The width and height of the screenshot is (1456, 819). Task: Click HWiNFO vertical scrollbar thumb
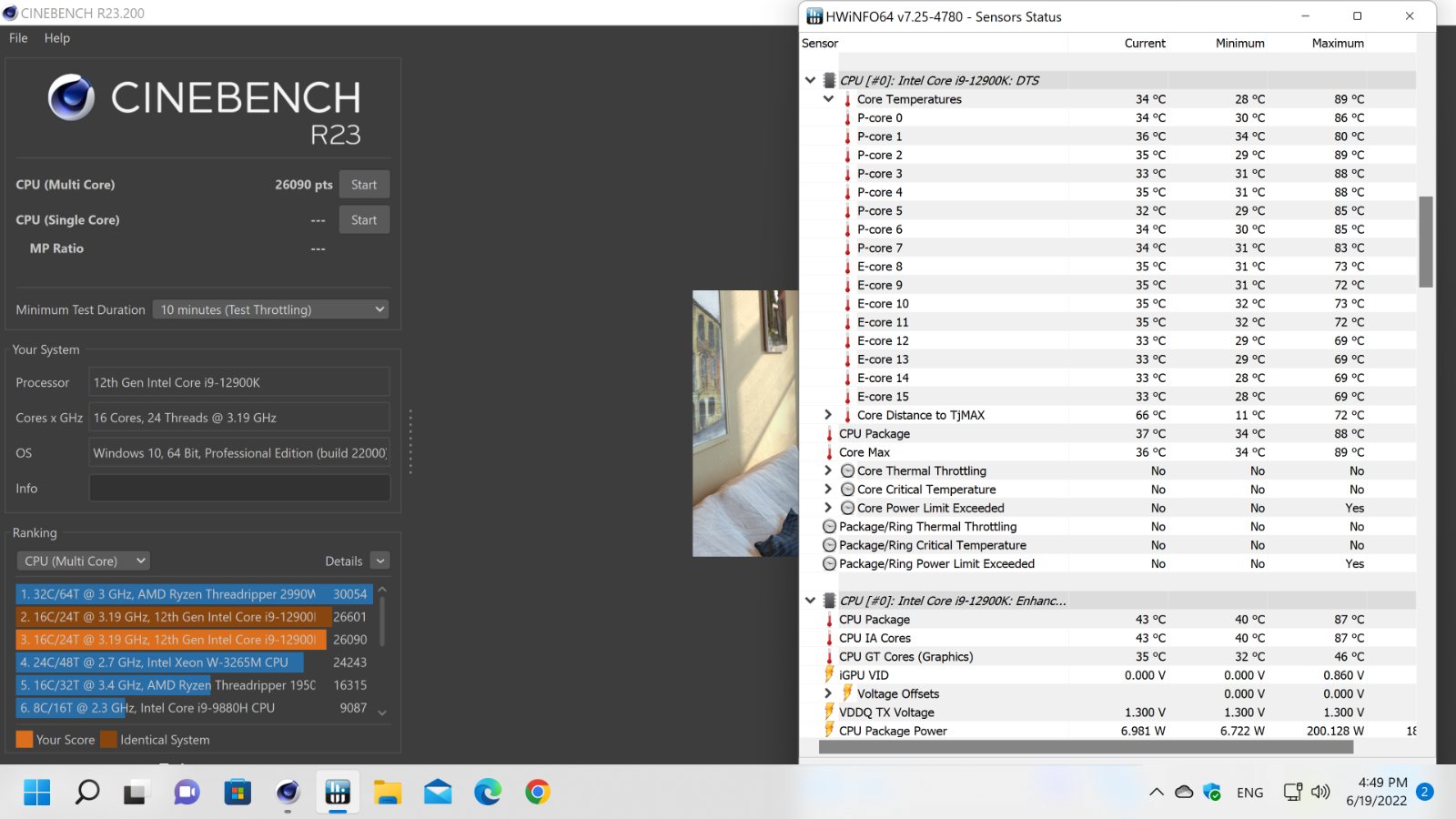[1426, 241]
